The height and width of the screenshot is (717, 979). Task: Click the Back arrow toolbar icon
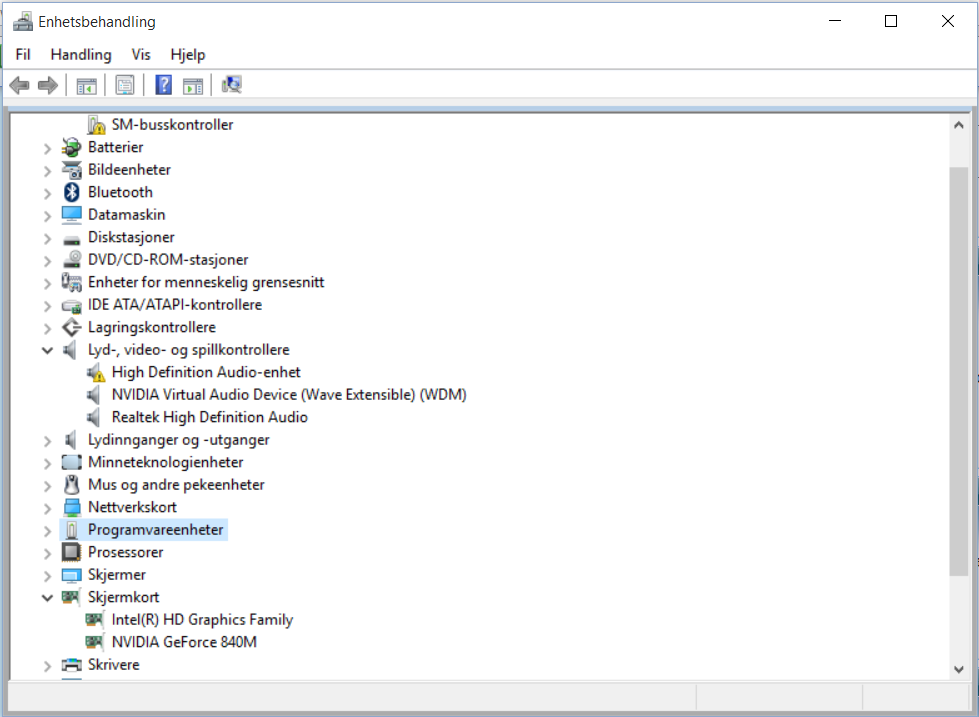(19, 85)
